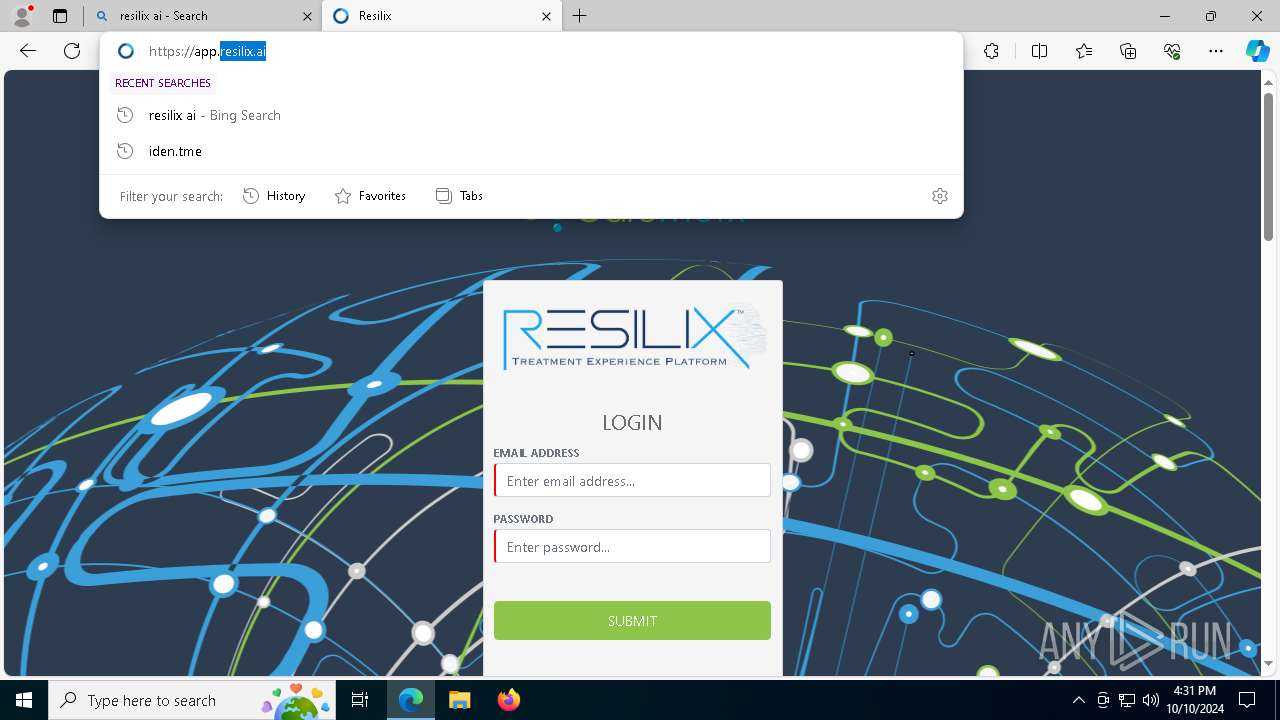This screenshot has width=1280, height=720.
Task: Go back with the arrow icon
Action: point(28,51)
